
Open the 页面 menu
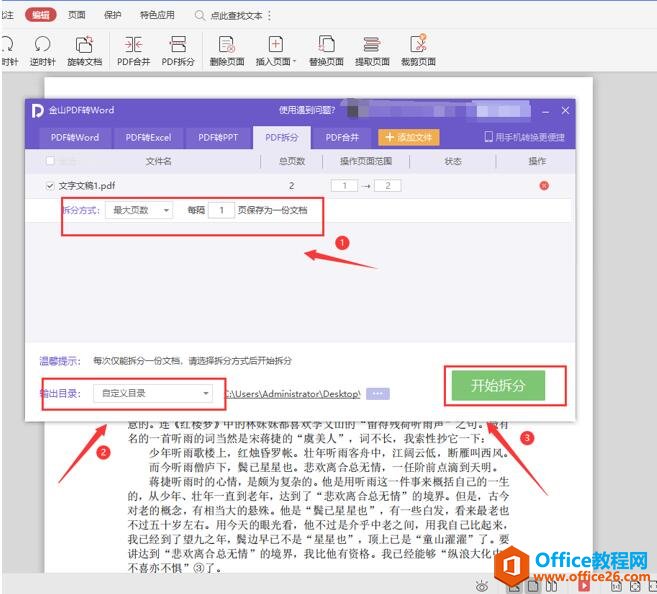coord(77,15)
